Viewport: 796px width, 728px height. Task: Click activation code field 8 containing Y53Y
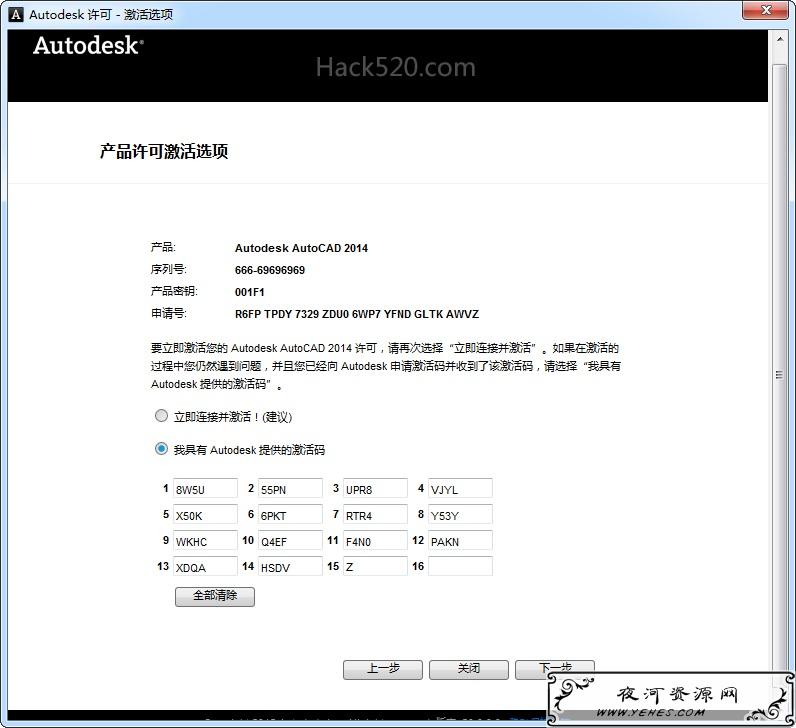coord(460,514)
